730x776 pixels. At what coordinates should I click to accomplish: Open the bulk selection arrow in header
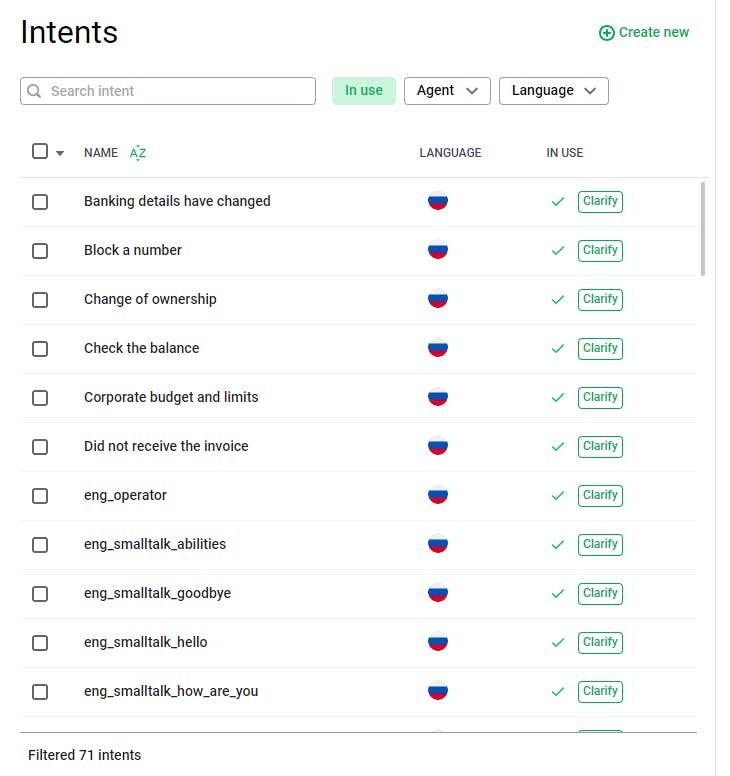[60, 154]
